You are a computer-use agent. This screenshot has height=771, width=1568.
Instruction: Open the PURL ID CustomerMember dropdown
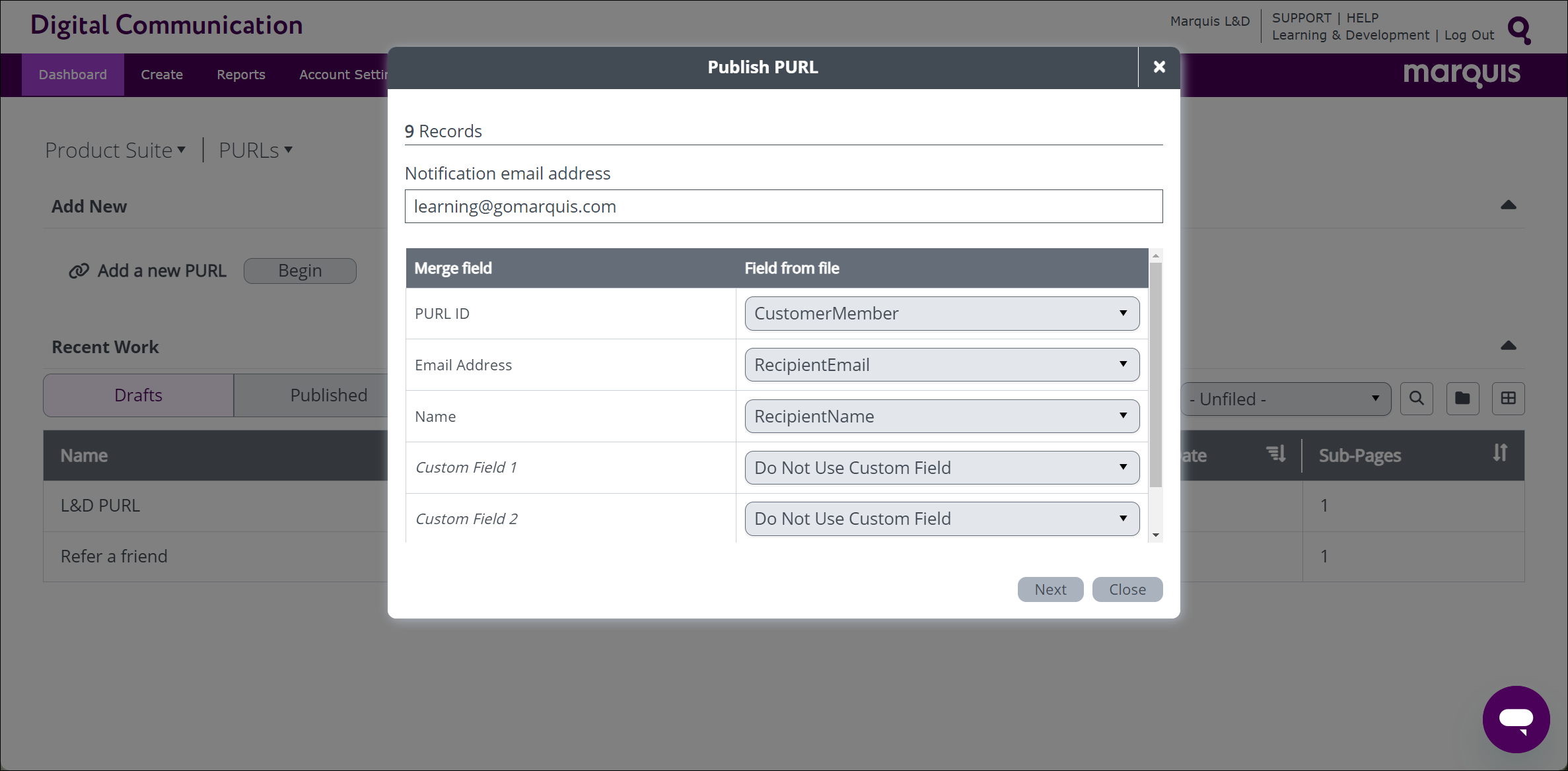(x=942, y=314)
